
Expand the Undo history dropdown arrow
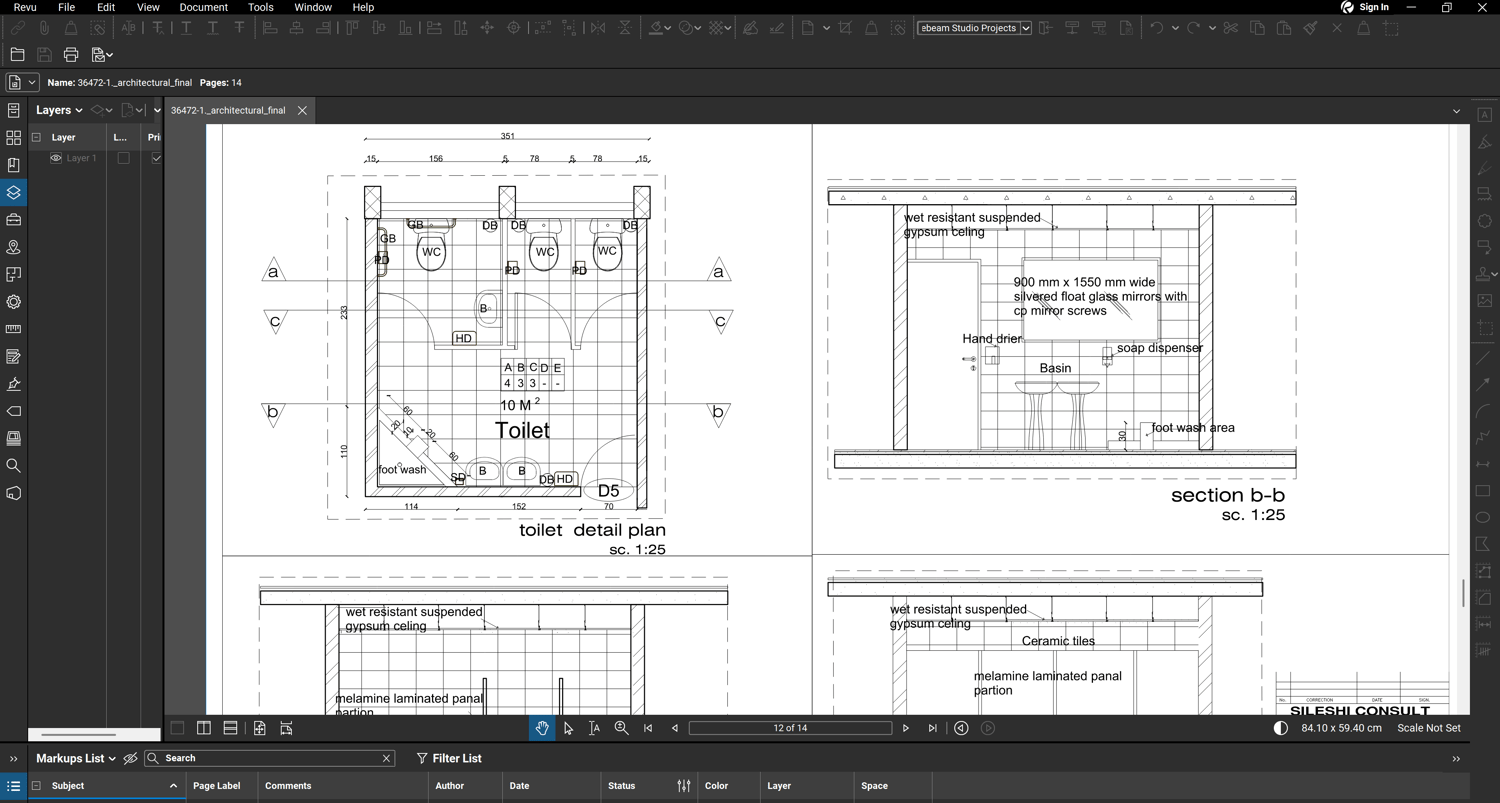tap(1175, 28)
